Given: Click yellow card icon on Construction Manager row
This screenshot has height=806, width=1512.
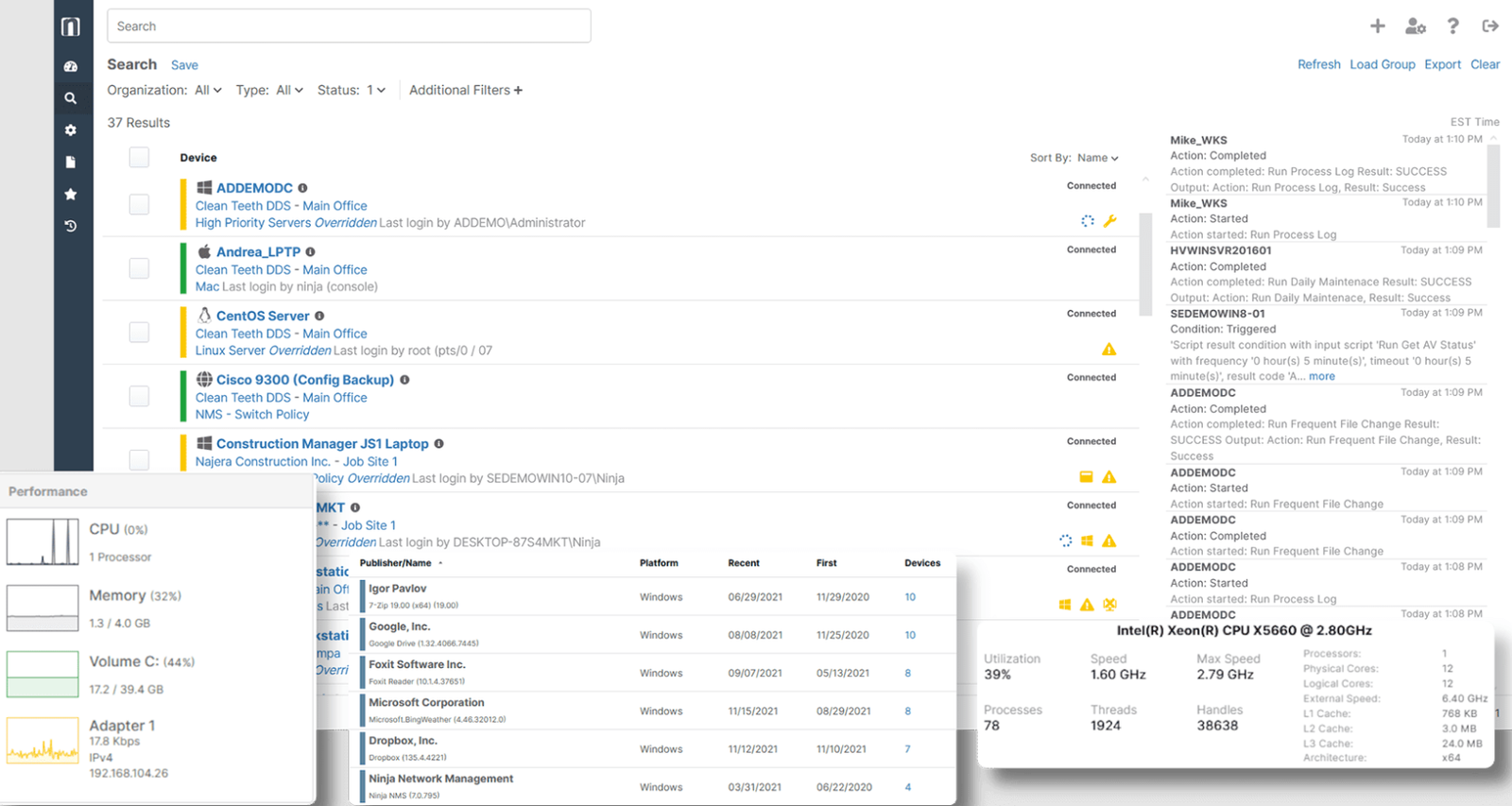Looking at the screenshot, I should click(1086, 477).
